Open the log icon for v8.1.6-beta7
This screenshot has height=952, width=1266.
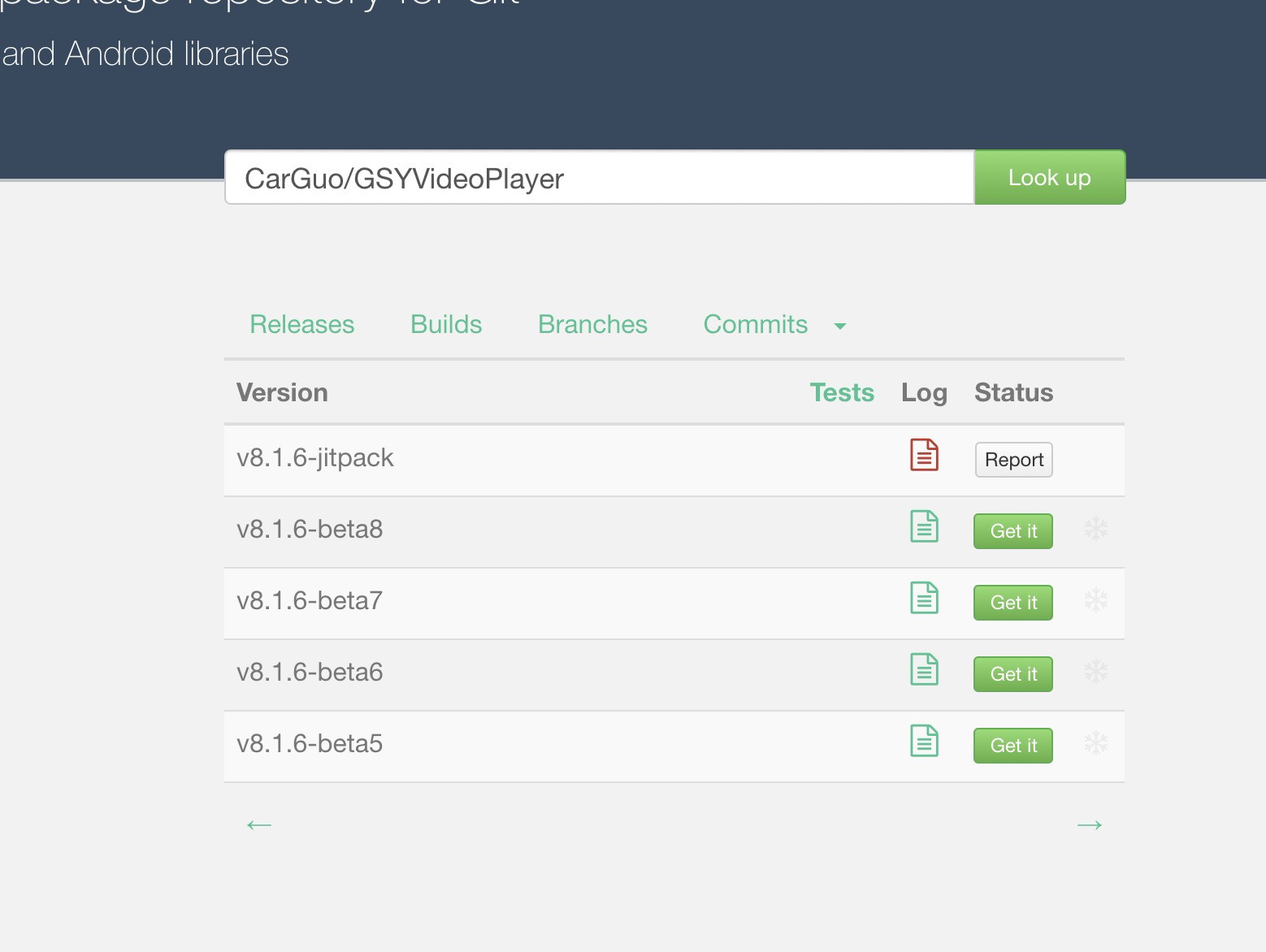pyautogui.click(x=924, y=599)
